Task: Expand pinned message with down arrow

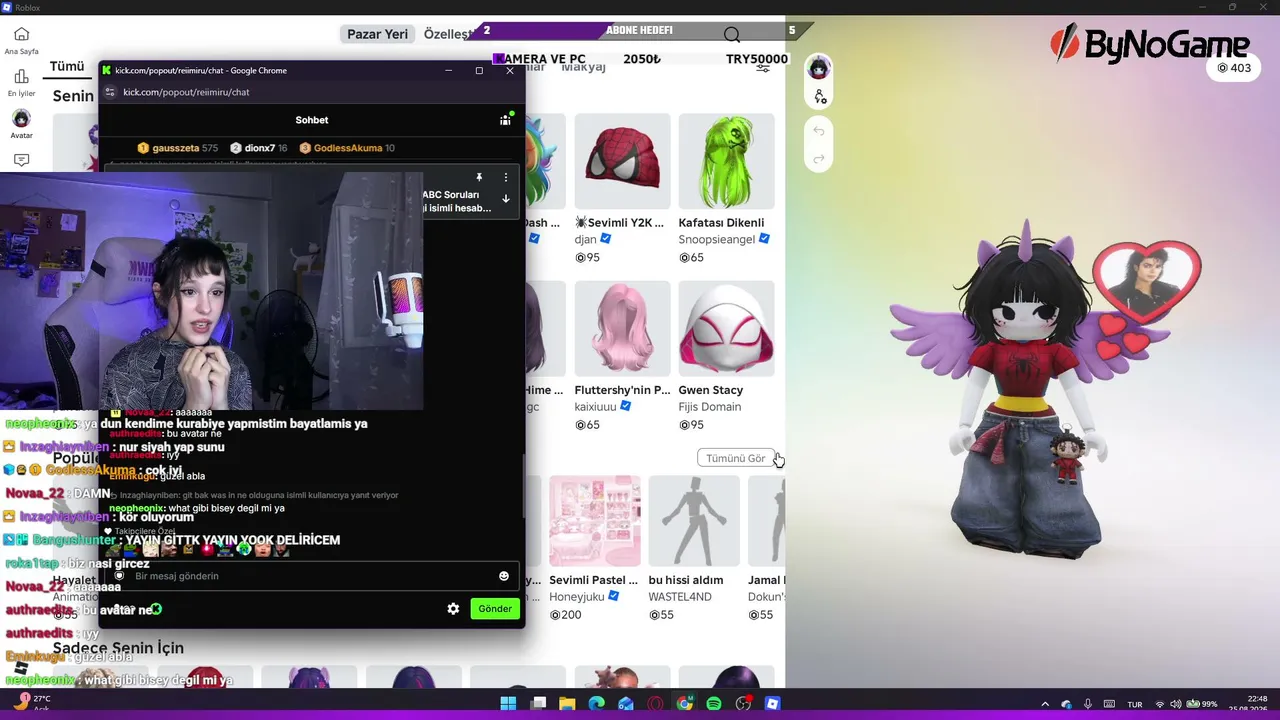Action: [x=505, y=199]
